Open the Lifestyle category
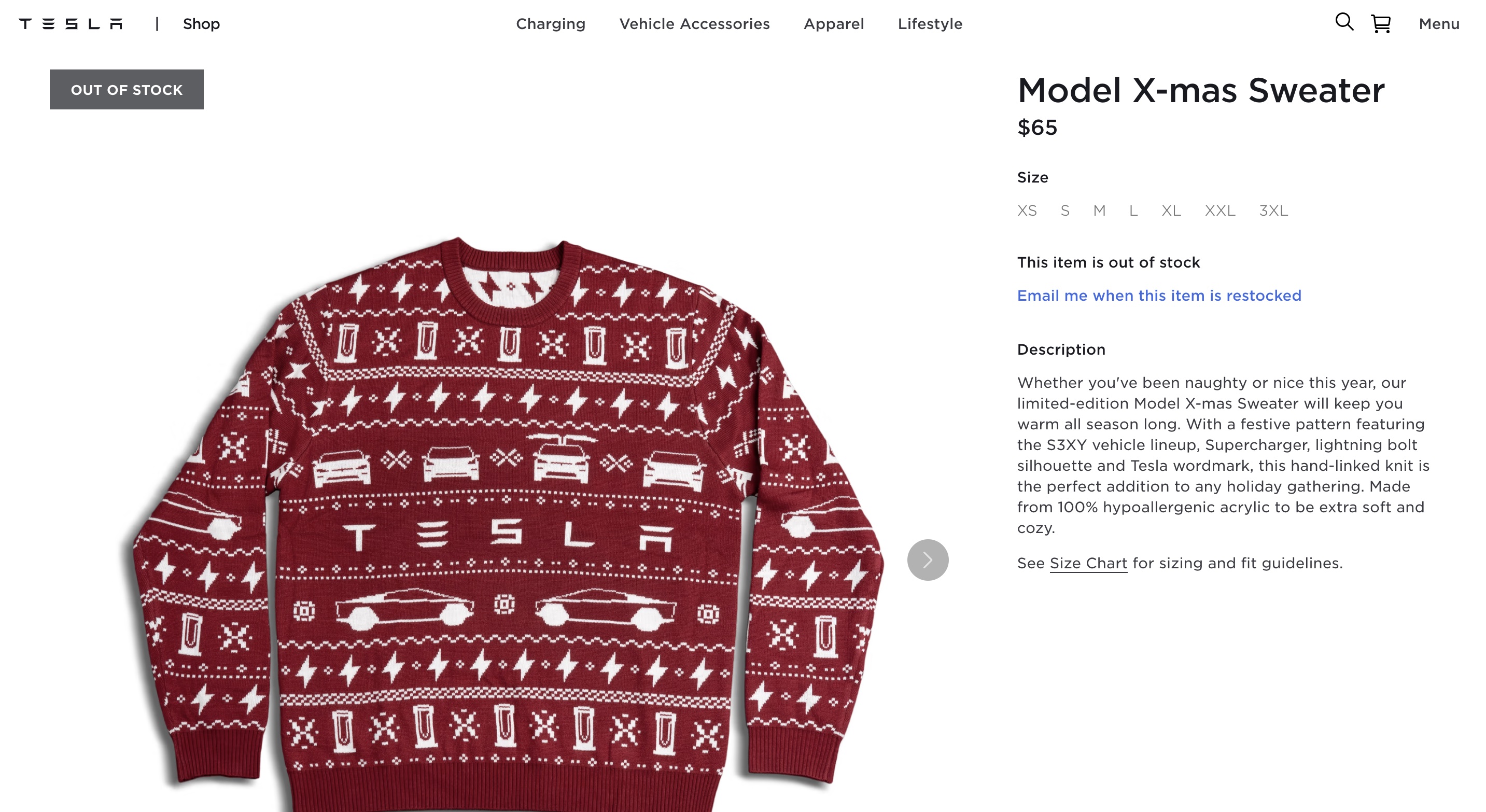Image resolution: width=1486 pixels, height=812 pixels. [x=930, y=24]
